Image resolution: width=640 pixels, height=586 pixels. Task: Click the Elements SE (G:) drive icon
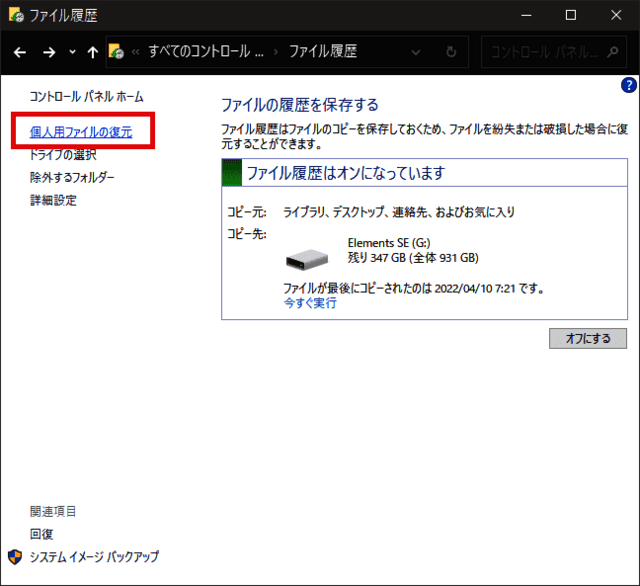pos(308,258)
